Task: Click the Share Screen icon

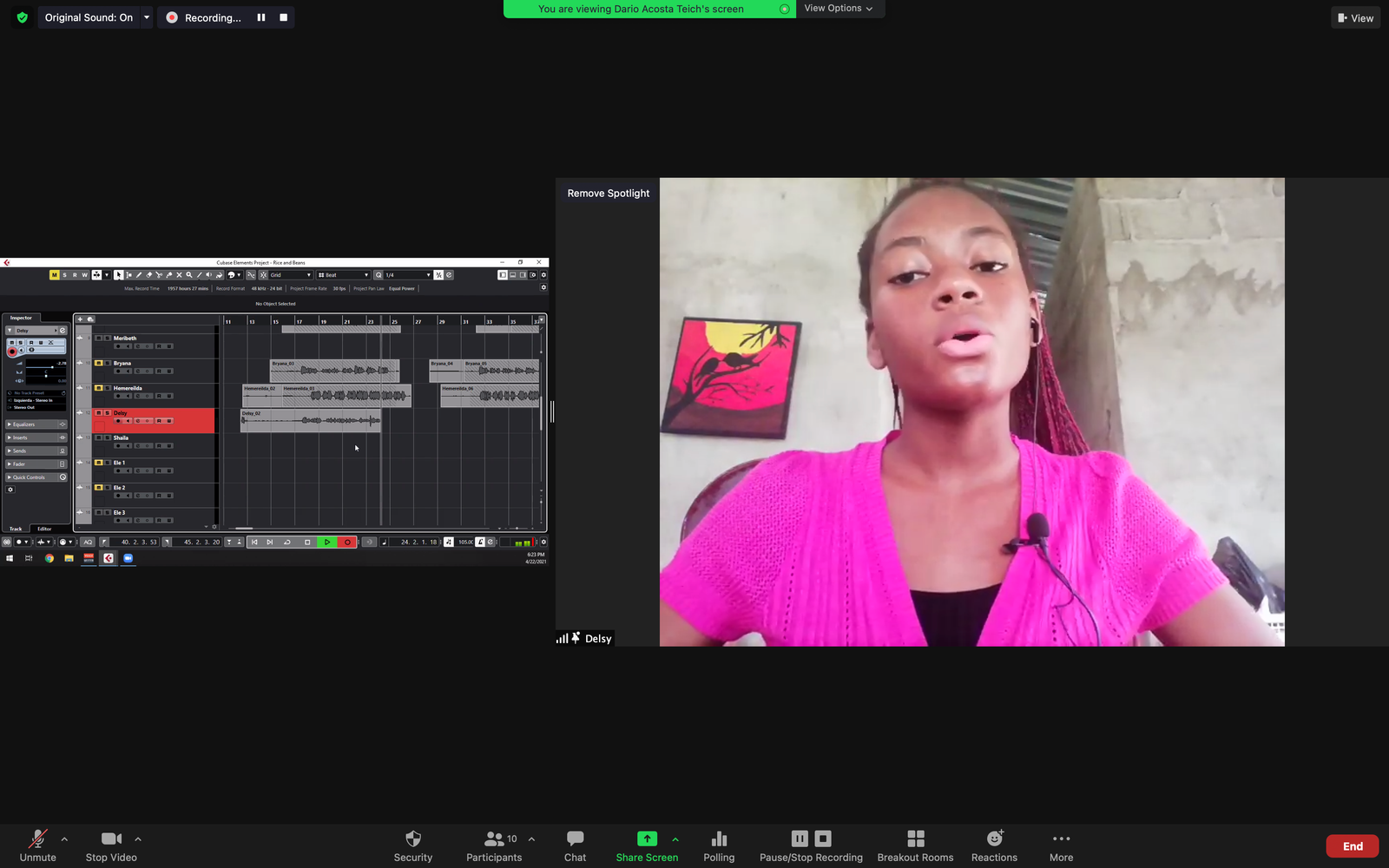Action: (x=647, y=838)
